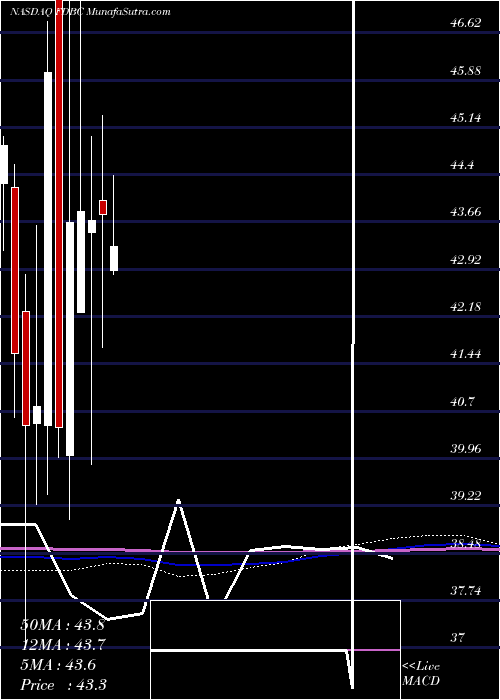Screen dimensions: 500x700
Task: Click the small red candlestick near 43.66
Action: click(103, 208)
